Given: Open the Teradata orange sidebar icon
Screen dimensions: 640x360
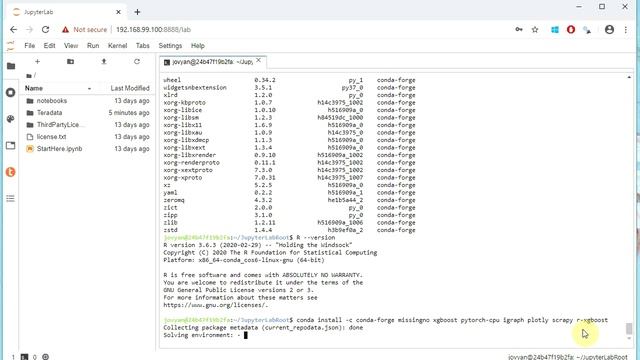Looking at the screenshot, I should [11, 172].
